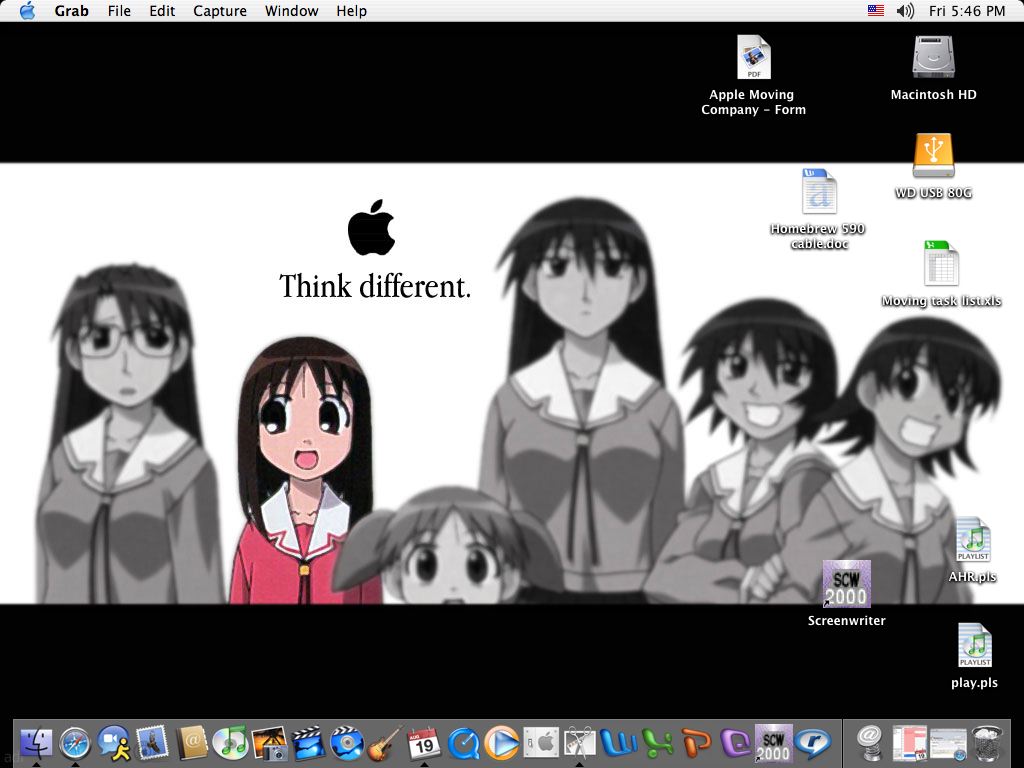Restore the minimized iCal window in Dock
1024x768 pixels.
(x=909, y=743)
